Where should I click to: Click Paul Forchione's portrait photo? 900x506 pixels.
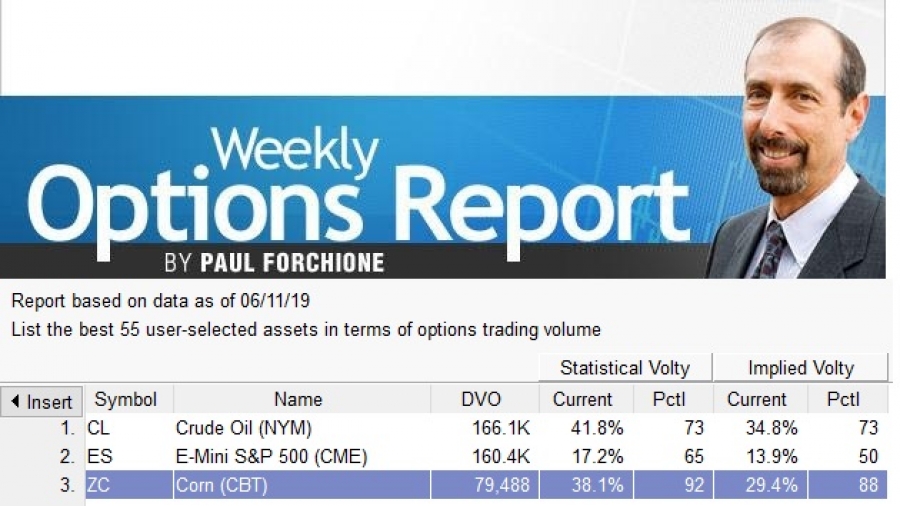click(x=798, y=148)
